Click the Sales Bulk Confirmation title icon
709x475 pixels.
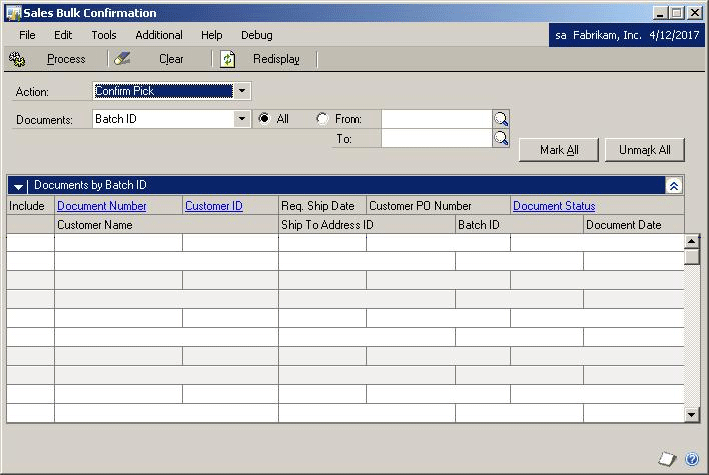pyautogui.click(x=13, y=13)
